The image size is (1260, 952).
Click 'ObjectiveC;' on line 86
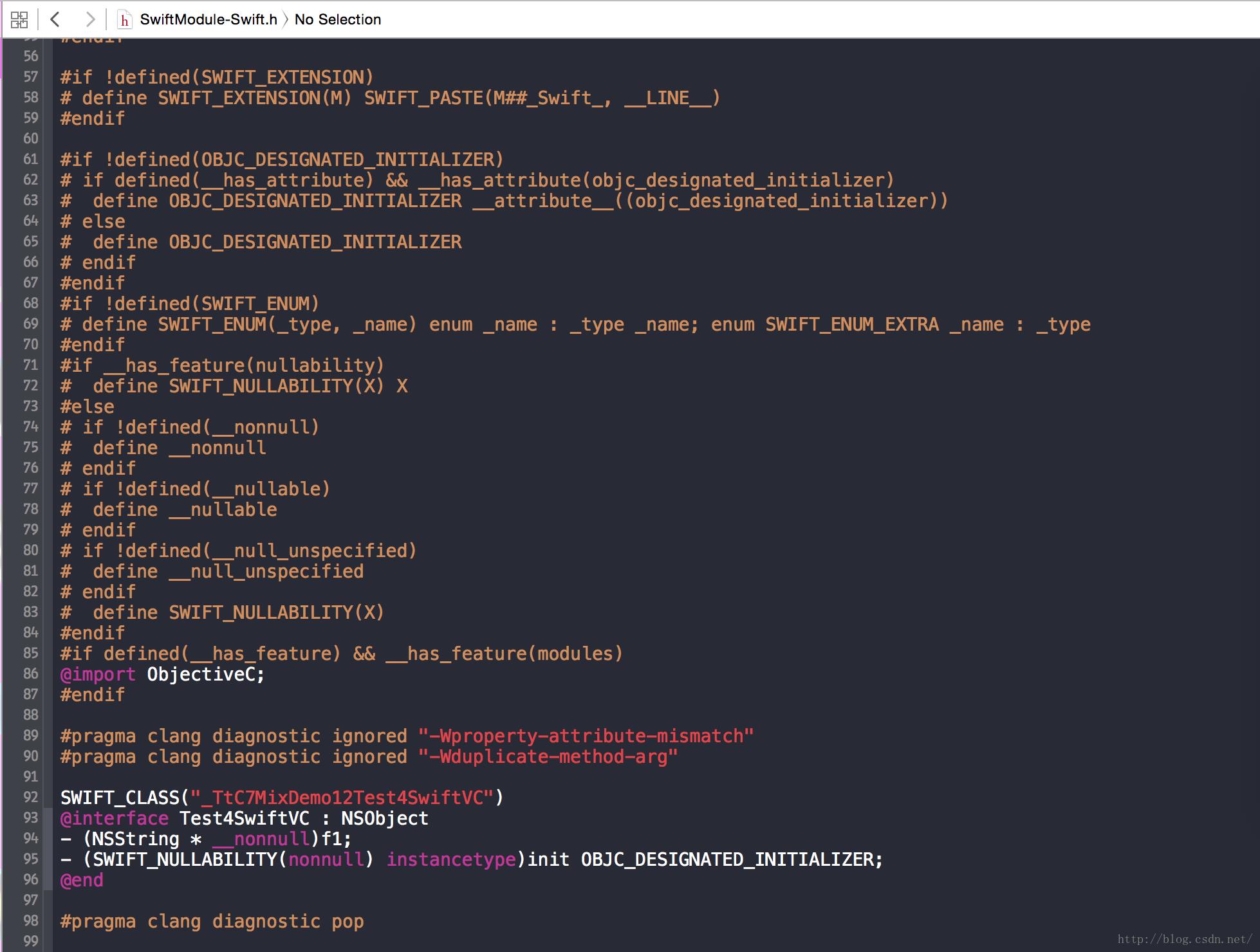click(206, 675)
